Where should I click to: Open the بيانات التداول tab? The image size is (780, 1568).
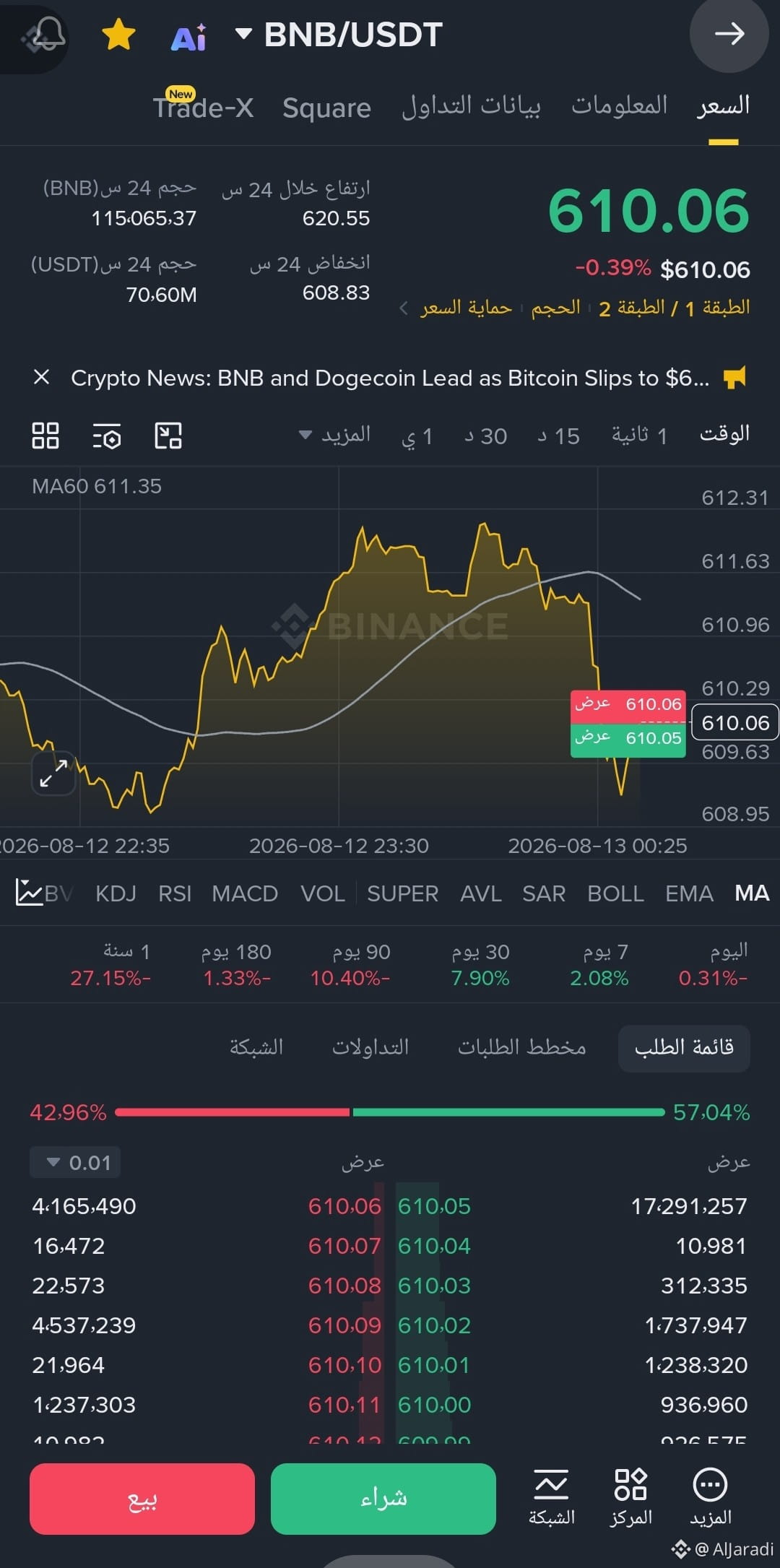pyautogui.click(x=471, y=106)
